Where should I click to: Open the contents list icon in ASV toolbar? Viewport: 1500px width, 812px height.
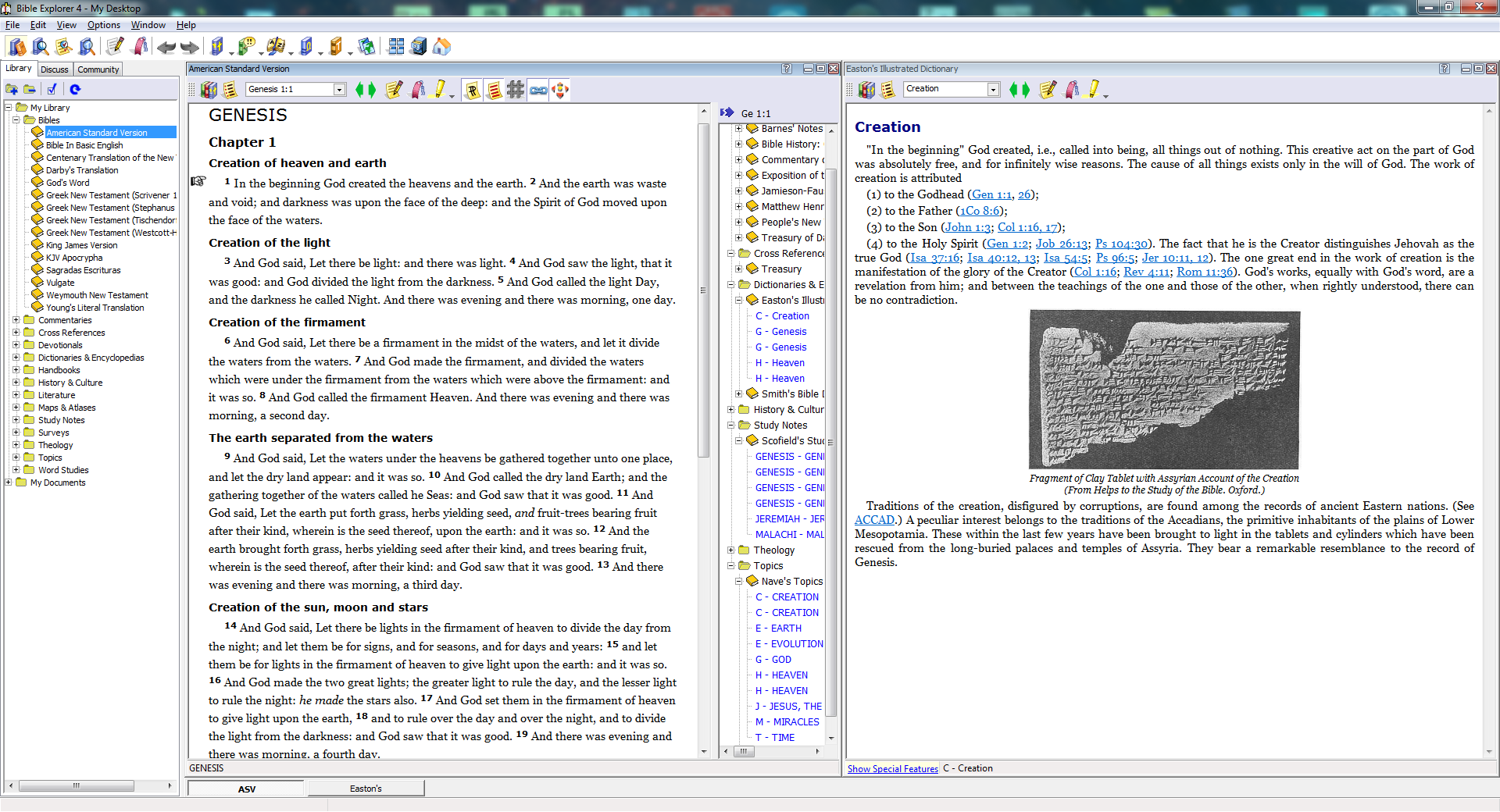click(230, 90)
